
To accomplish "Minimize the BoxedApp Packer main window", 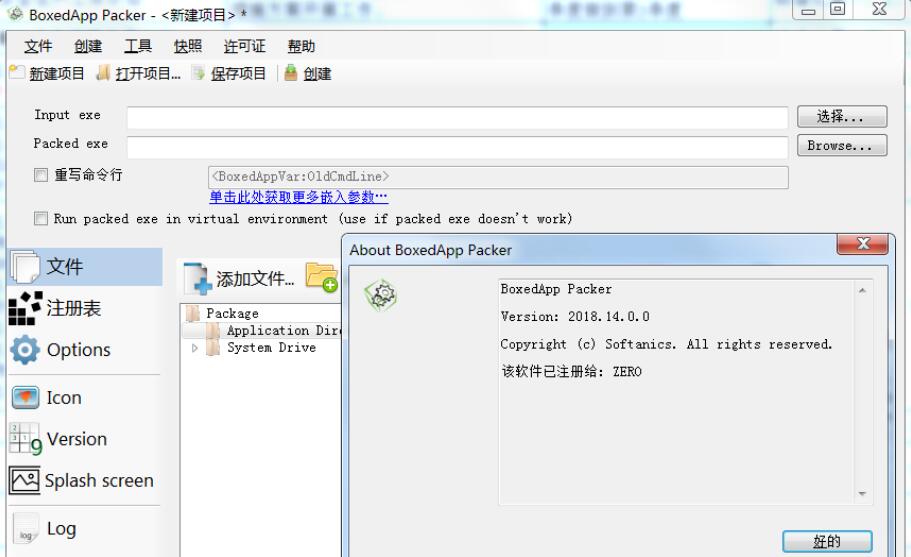I will [x=808, y=9].
